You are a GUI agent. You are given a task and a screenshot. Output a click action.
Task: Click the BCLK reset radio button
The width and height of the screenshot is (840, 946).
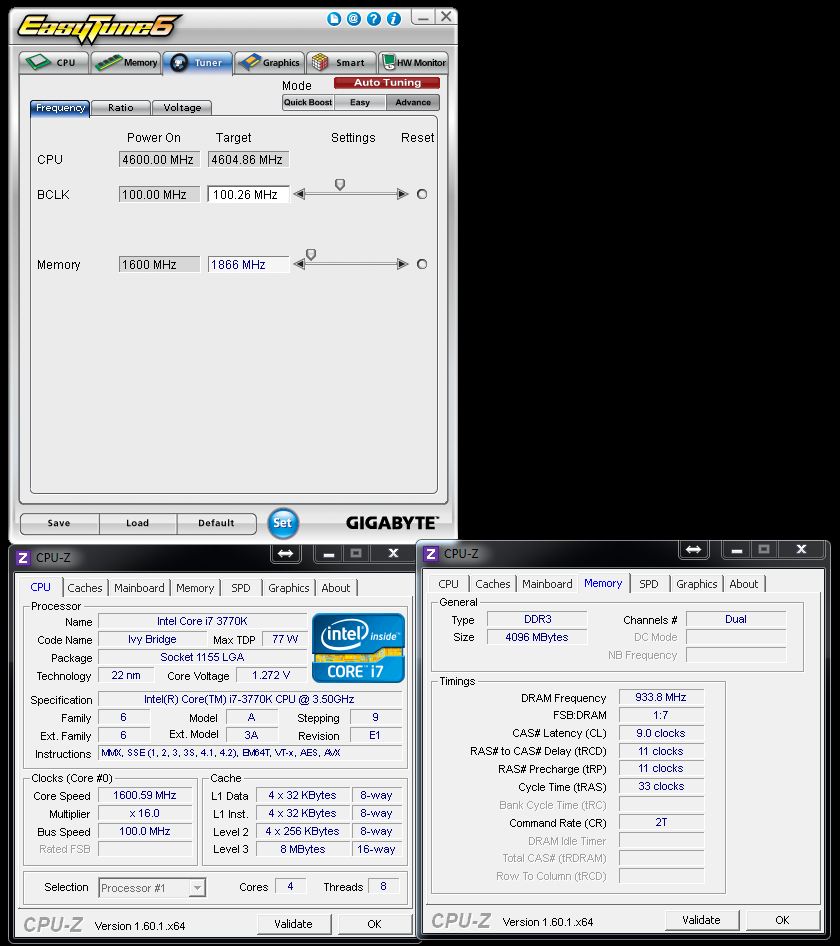click(422, 194)
